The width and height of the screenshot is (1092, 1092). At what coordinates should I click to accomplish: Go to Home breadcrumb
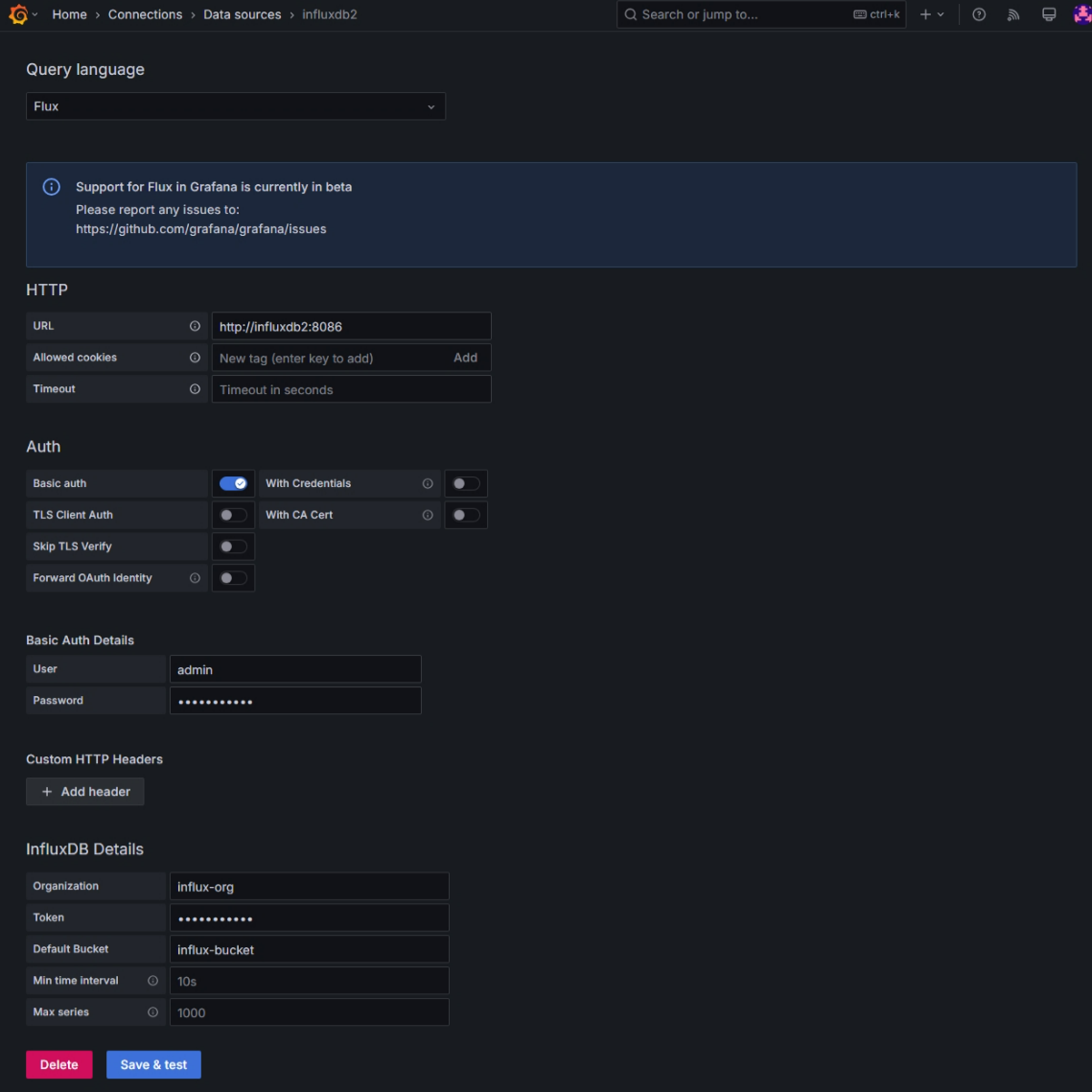70,14
